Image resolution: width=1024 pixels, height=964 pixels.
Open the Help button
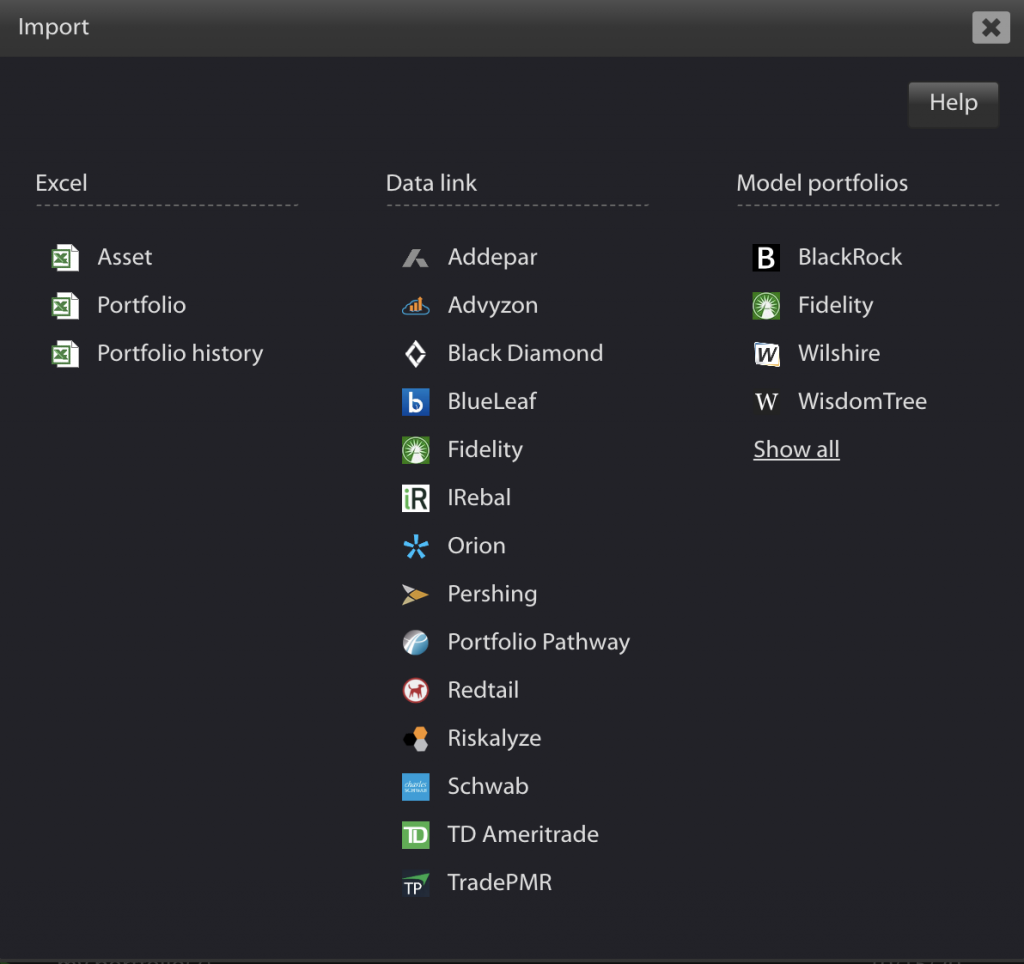[x=953, y=103]
